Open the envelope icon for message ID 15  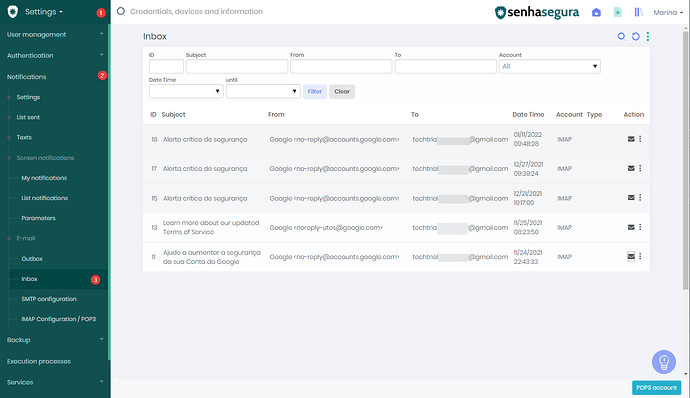pos(631,198)
